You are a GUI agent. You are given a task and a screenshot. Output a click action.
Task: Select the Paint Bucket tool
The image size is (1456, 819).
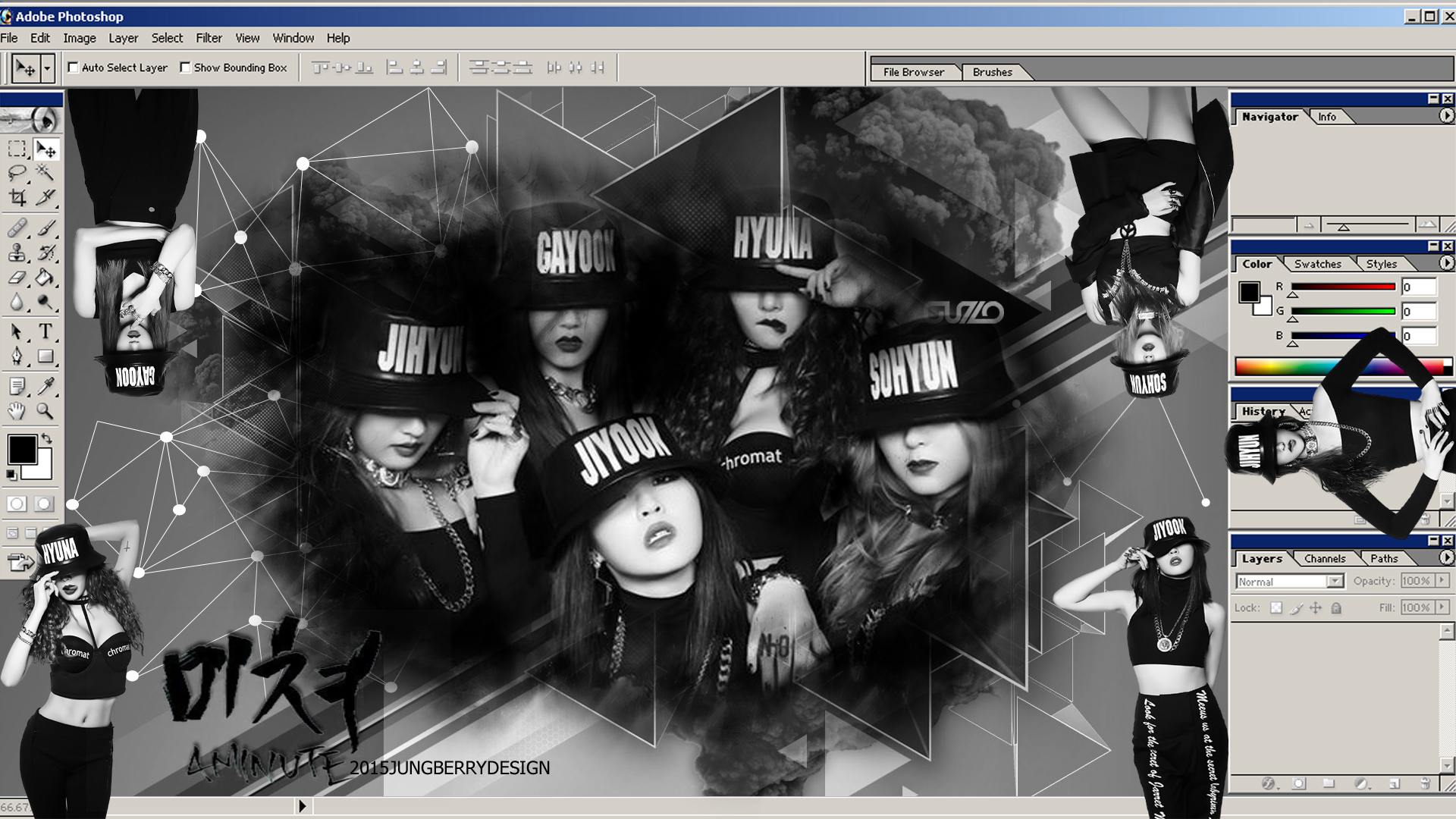coord(45,278)
